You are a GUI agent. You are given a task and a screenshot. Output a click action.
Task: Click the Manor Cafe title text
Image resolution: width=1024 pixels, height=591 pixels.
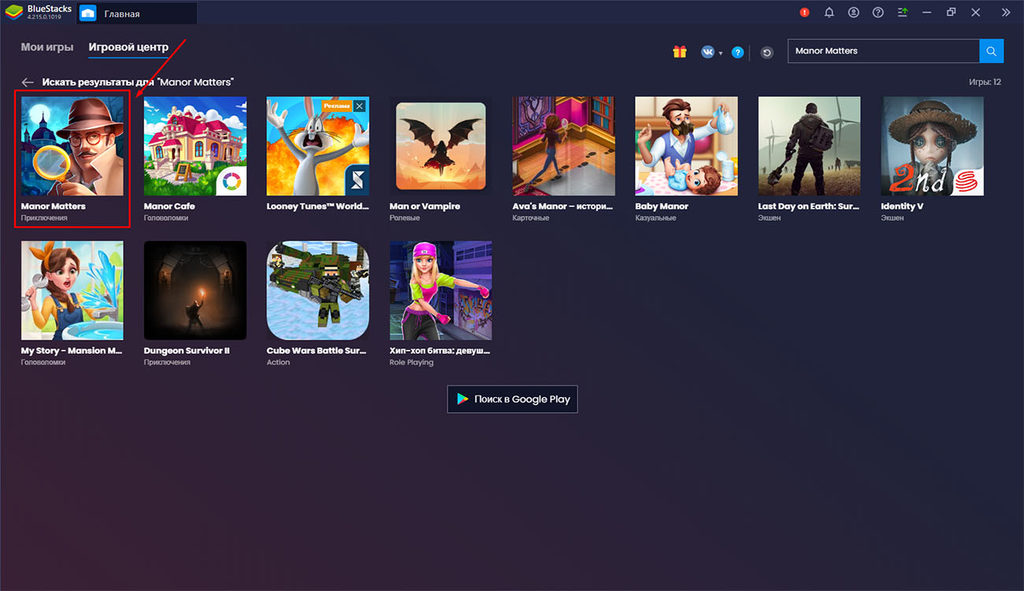[x=169, y=206]
